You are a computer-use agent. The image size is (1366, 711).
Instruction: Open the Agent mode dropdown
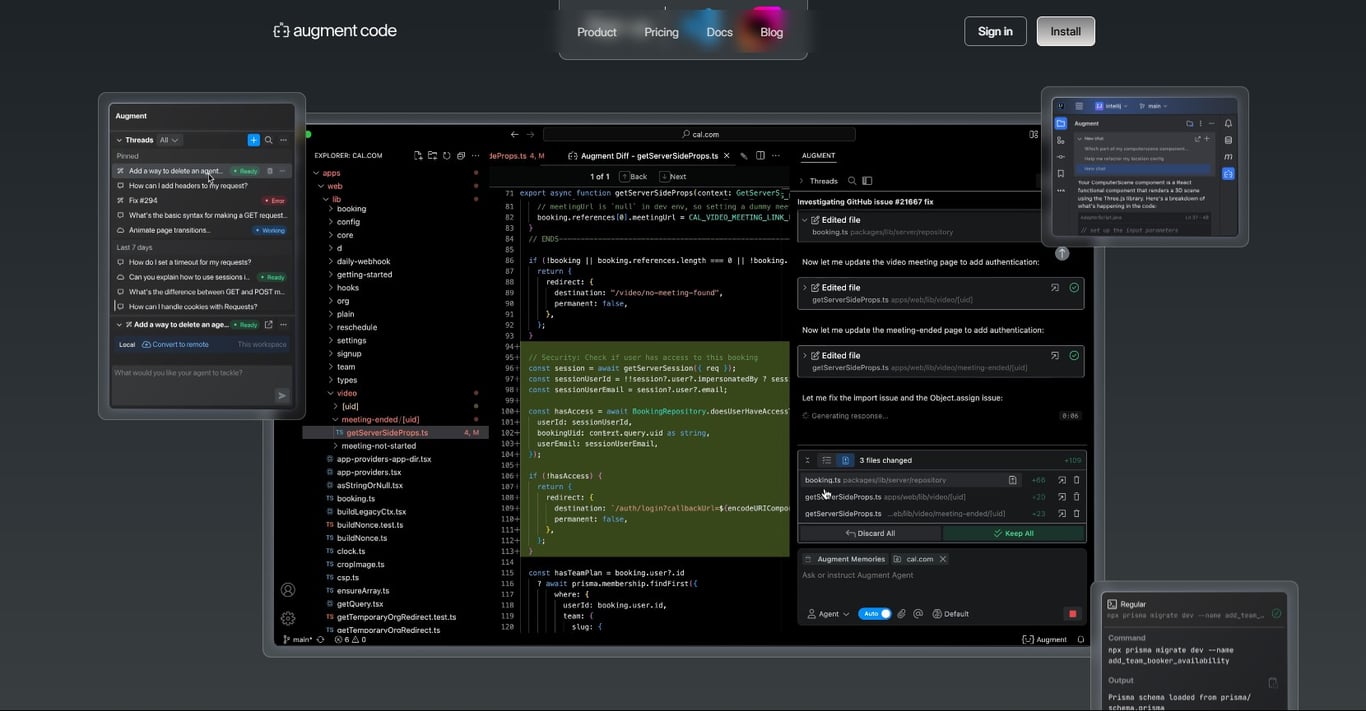pos(831,613)
